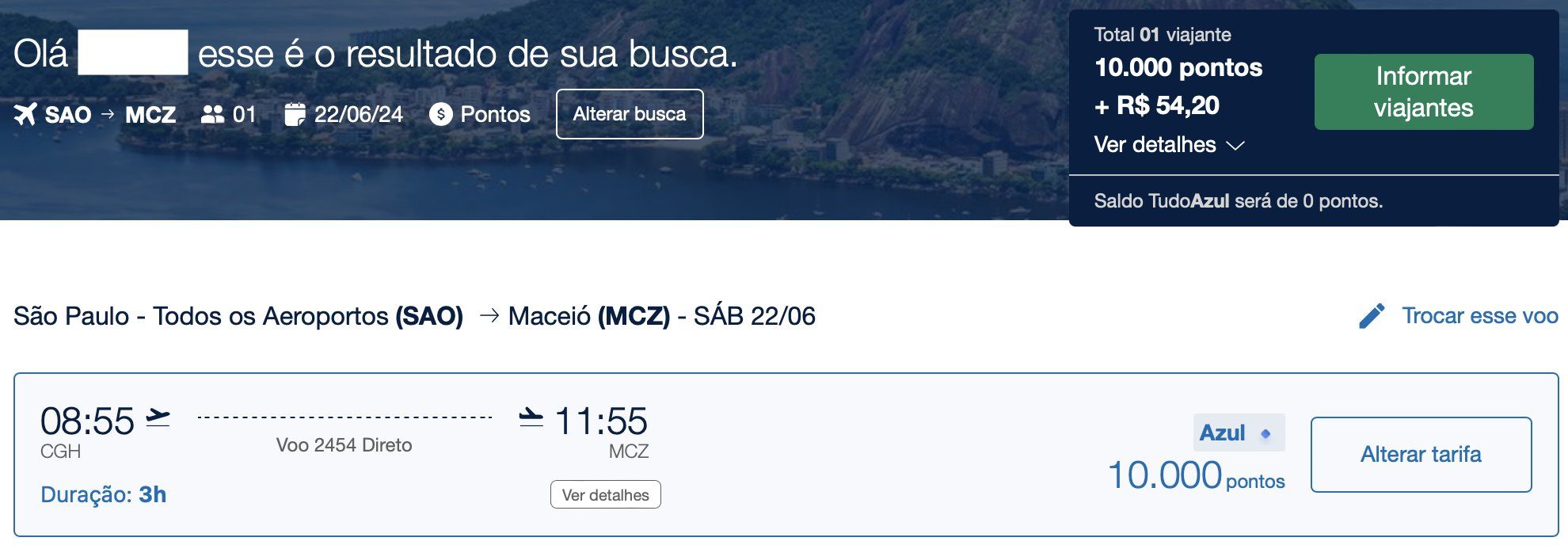Image resolution: width=1568 pixels, height=545 pixels.
Task: Click the Alterar tarifa button
Action: click(x=1421, y=455)
